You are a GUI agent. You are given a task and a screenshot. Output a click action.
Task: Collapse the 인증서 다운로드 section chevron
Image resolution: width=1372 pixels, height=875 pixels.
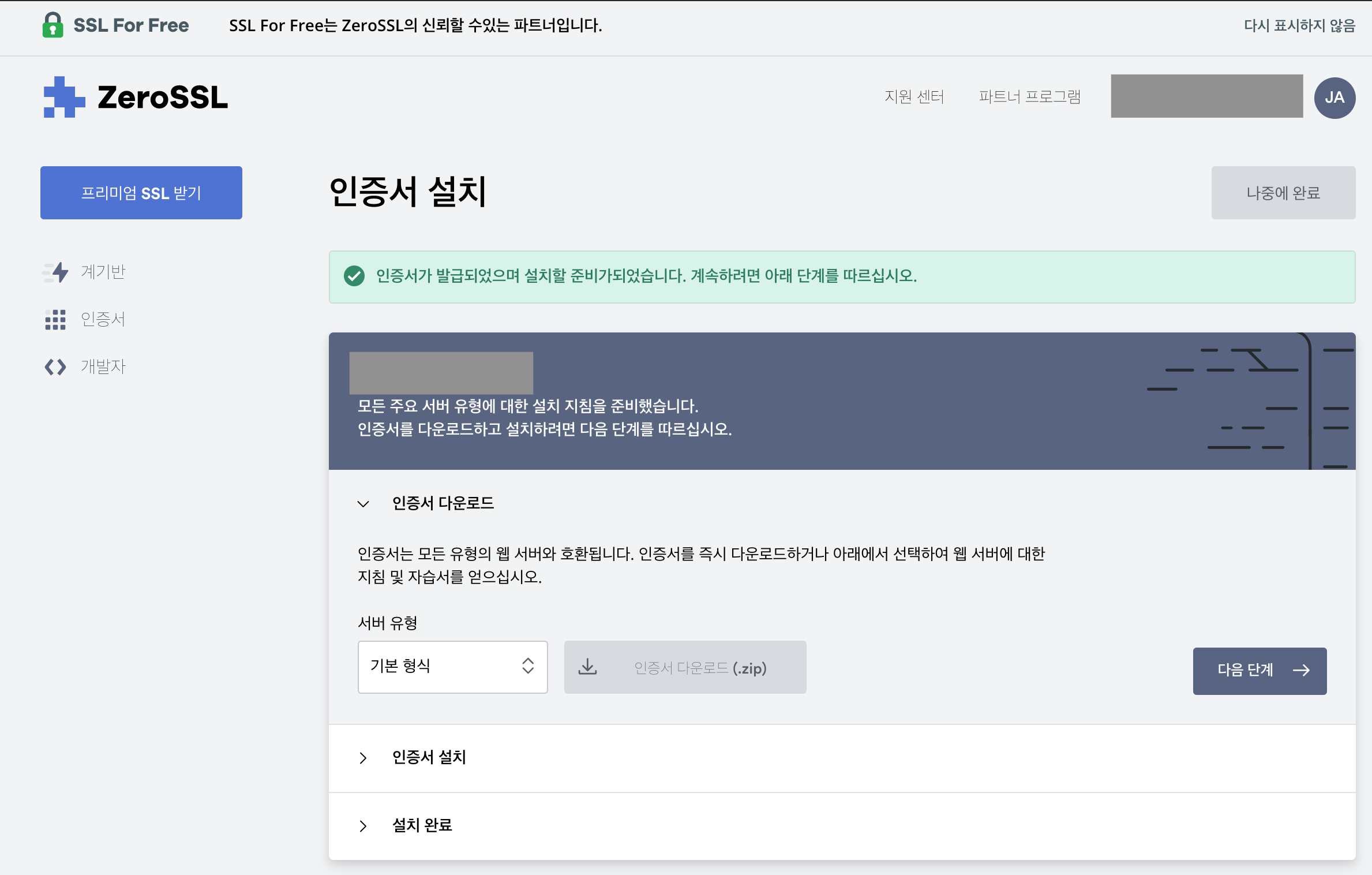pyautogui.click(x=363, y=503)
